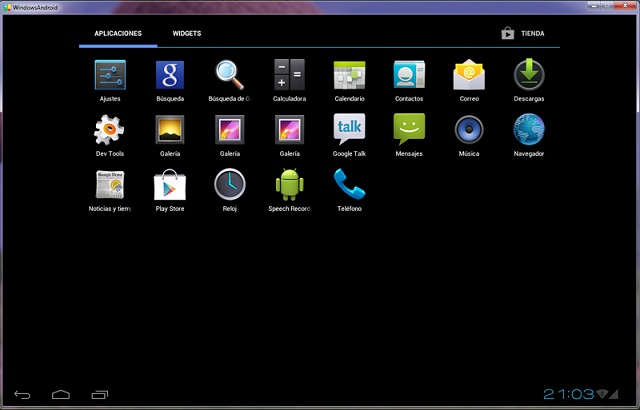Open the TIENDA store button
This screenshot has height=410, width=640.
(523, 33)
